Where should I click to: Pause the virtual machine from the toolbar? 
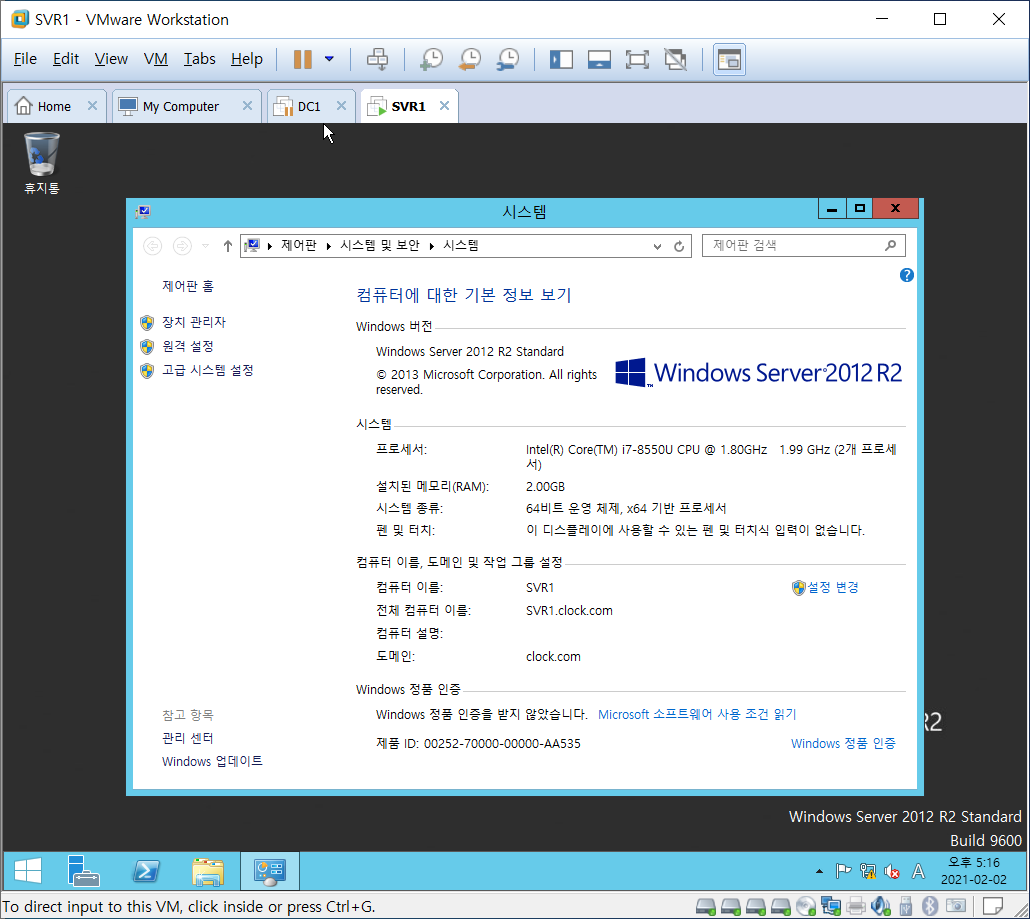(303, 59)
